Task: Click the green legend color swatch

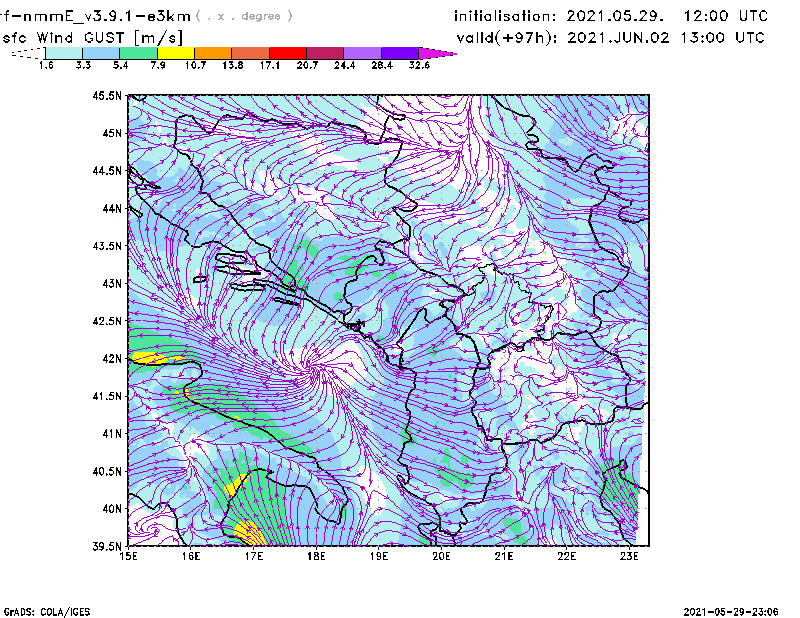Action: point(138,53)
